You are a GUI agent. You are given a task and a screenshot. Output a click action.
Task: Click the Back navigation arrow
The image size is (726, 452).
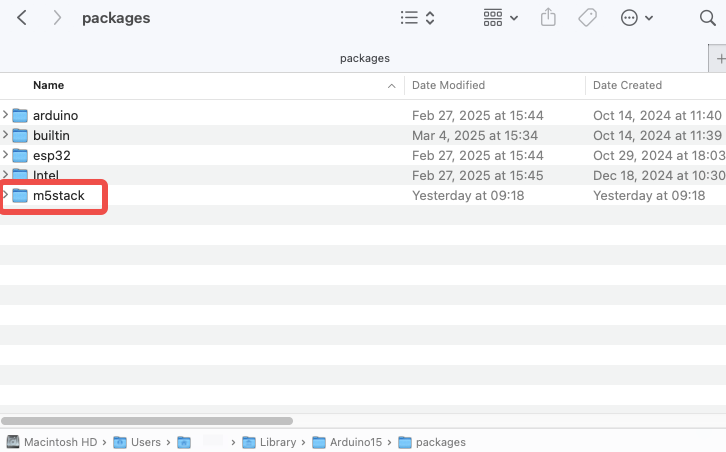[22, 18]
